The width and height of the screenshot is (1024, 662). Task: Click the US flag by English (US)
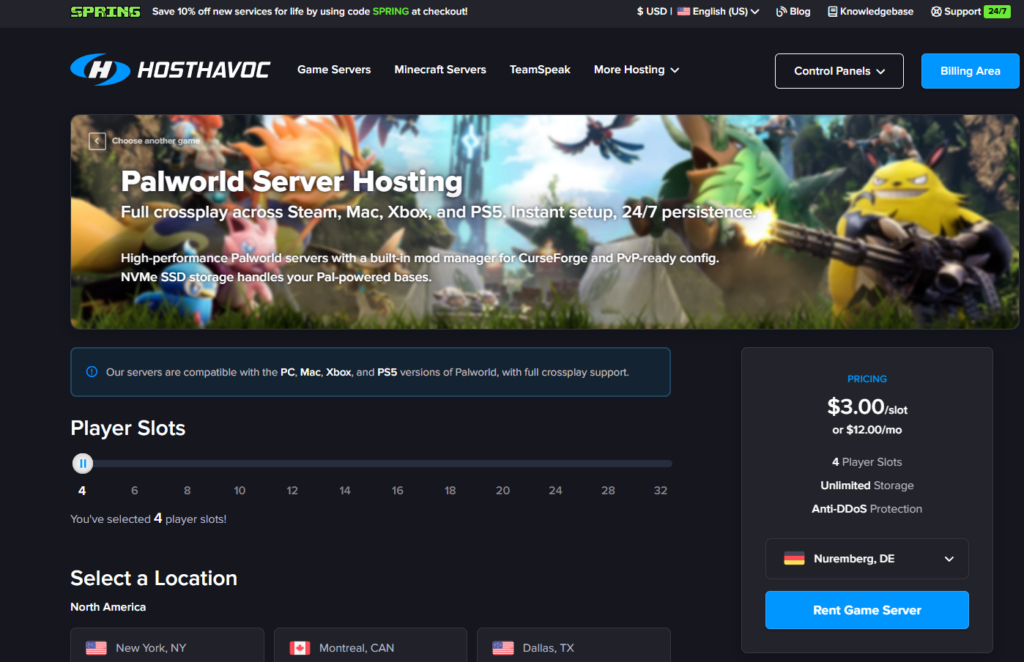tap(683, 11)
